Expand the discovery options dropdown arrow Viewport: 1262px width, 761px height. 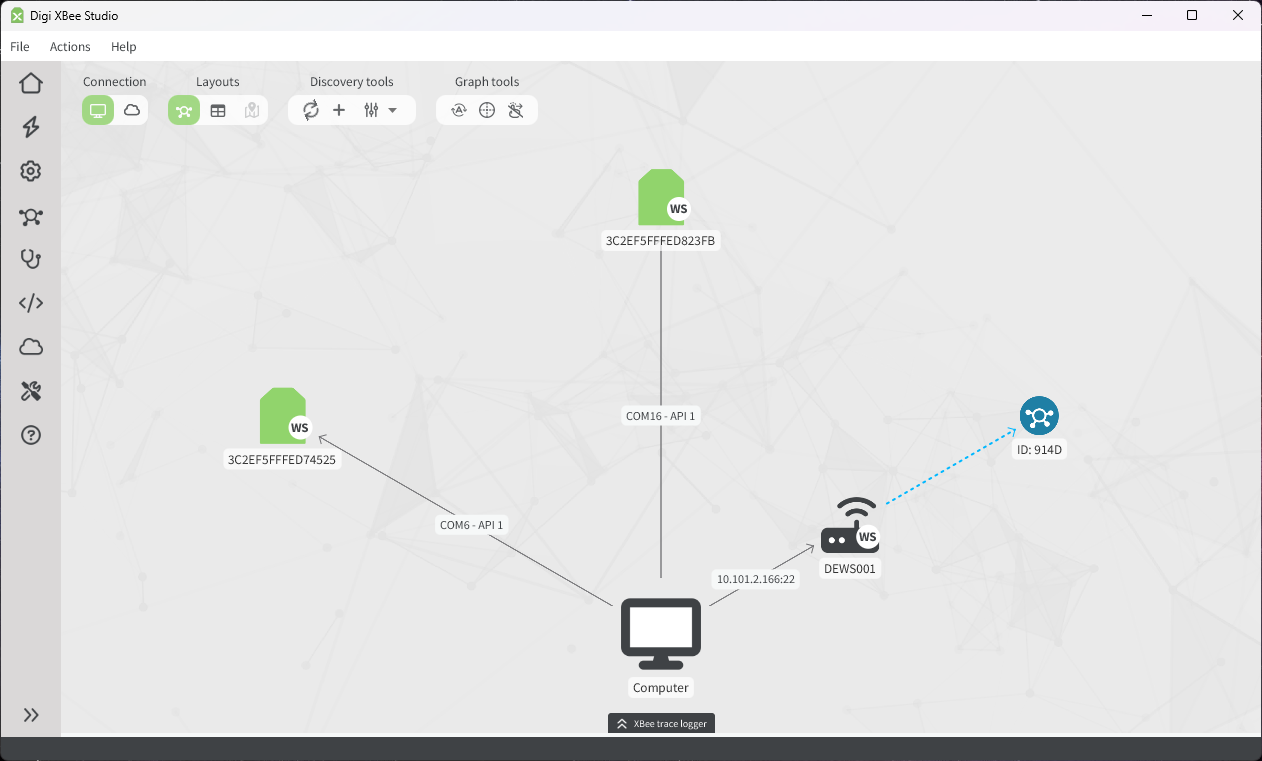click(393, 110)
